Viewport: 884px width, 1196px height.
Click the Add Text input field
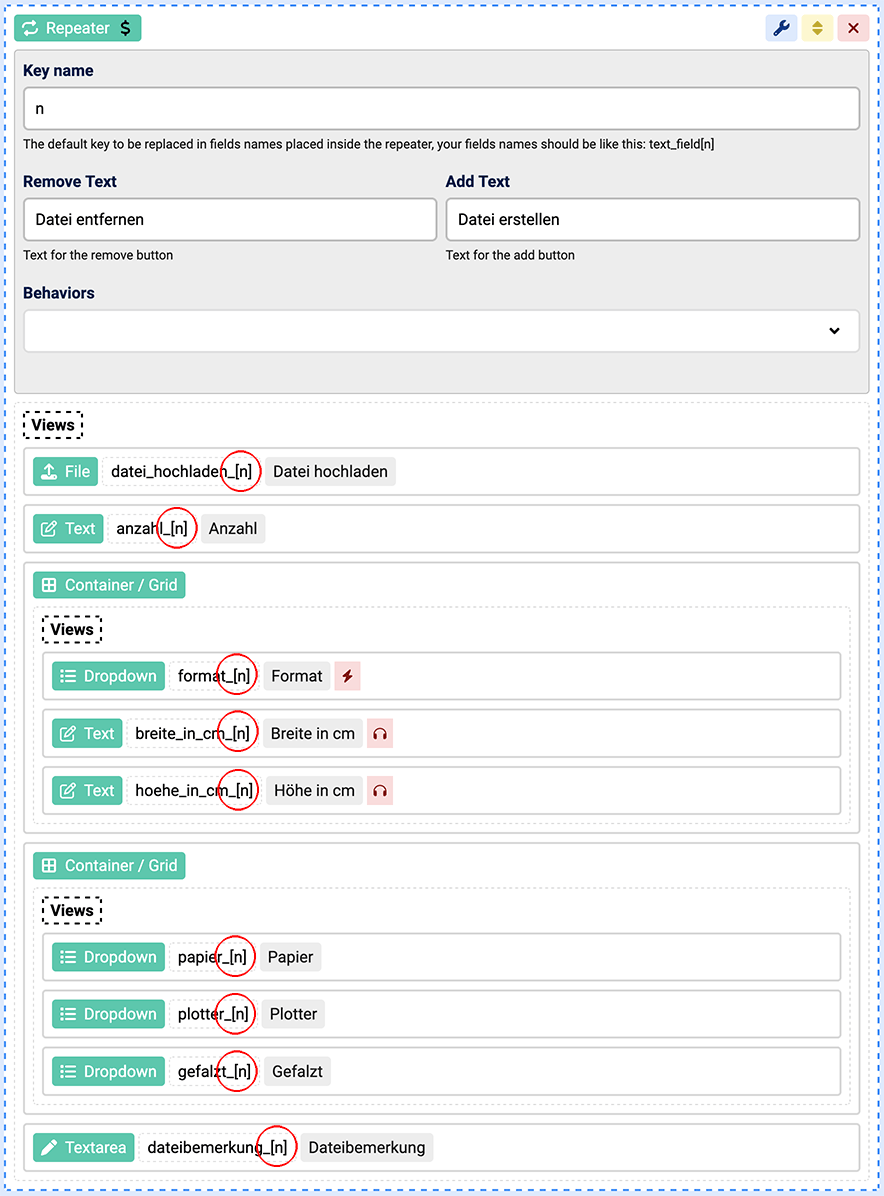(x=652, y=219)
